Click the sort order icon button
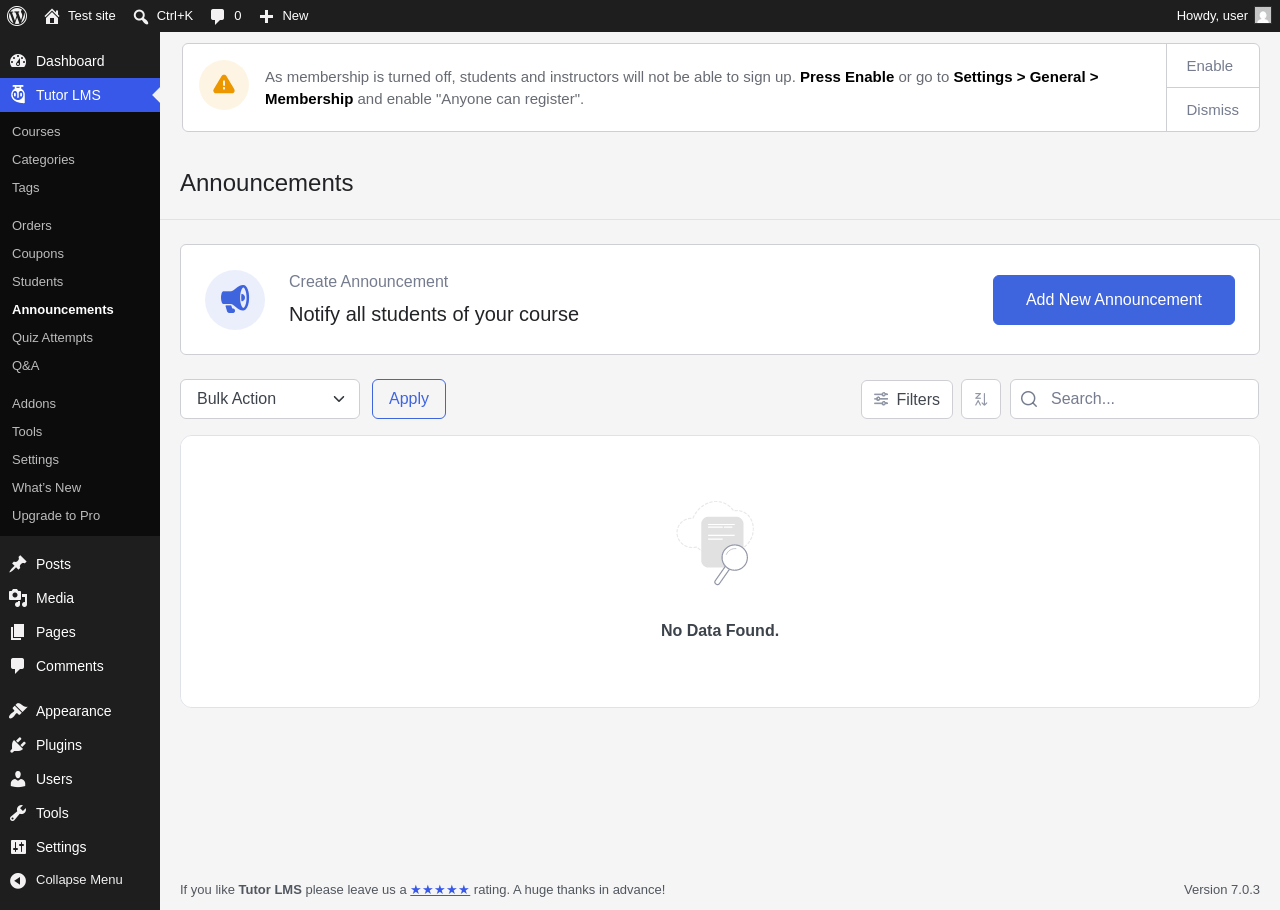 point(981,399)
